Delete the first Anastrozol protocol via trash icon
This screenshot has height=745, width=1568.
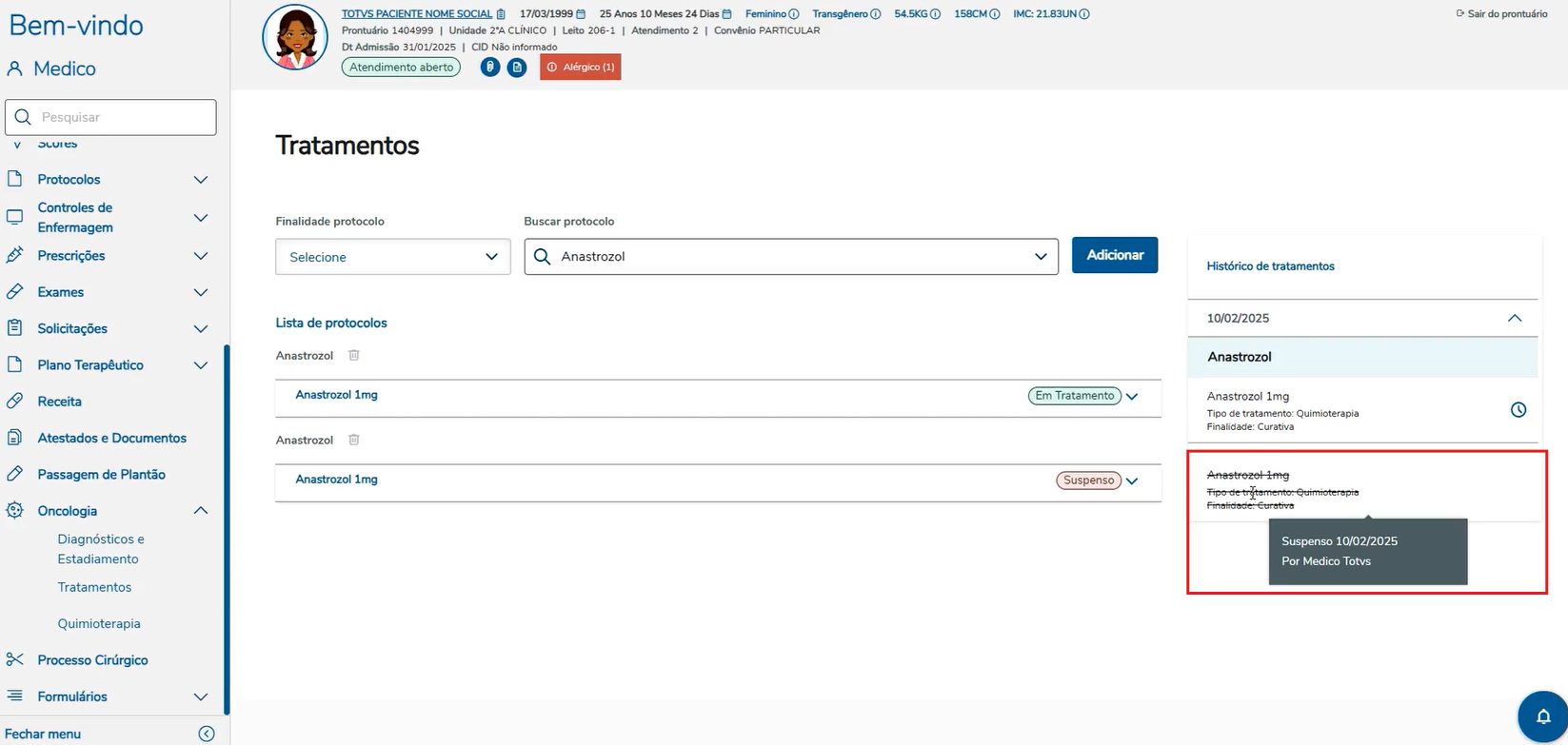tap(354, 355)
